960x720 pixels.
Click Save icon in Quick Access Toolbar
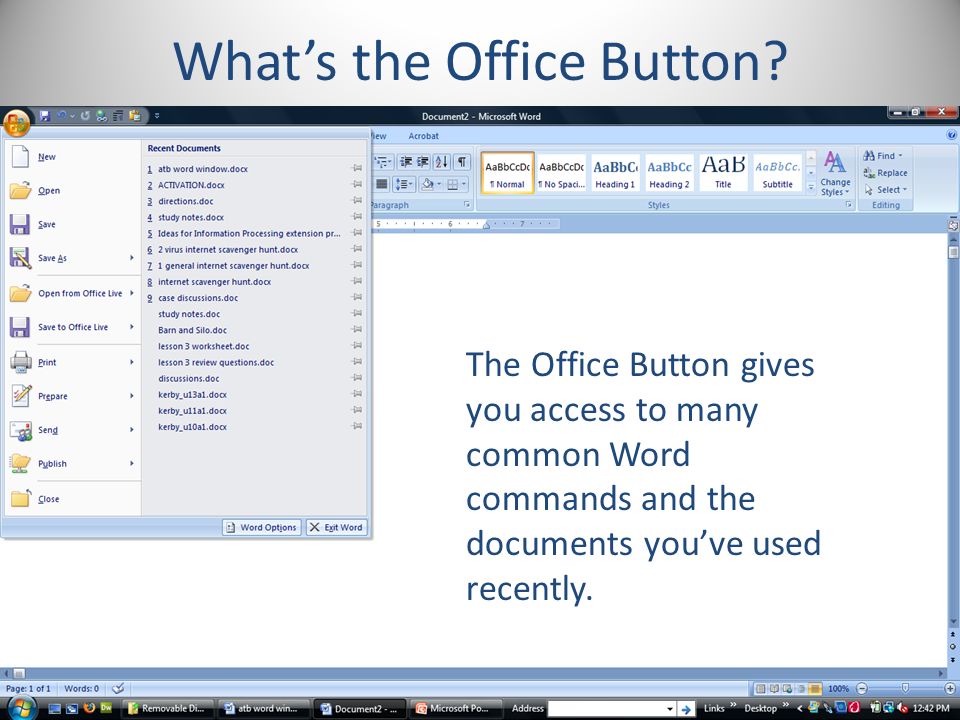tap(44, 116)
